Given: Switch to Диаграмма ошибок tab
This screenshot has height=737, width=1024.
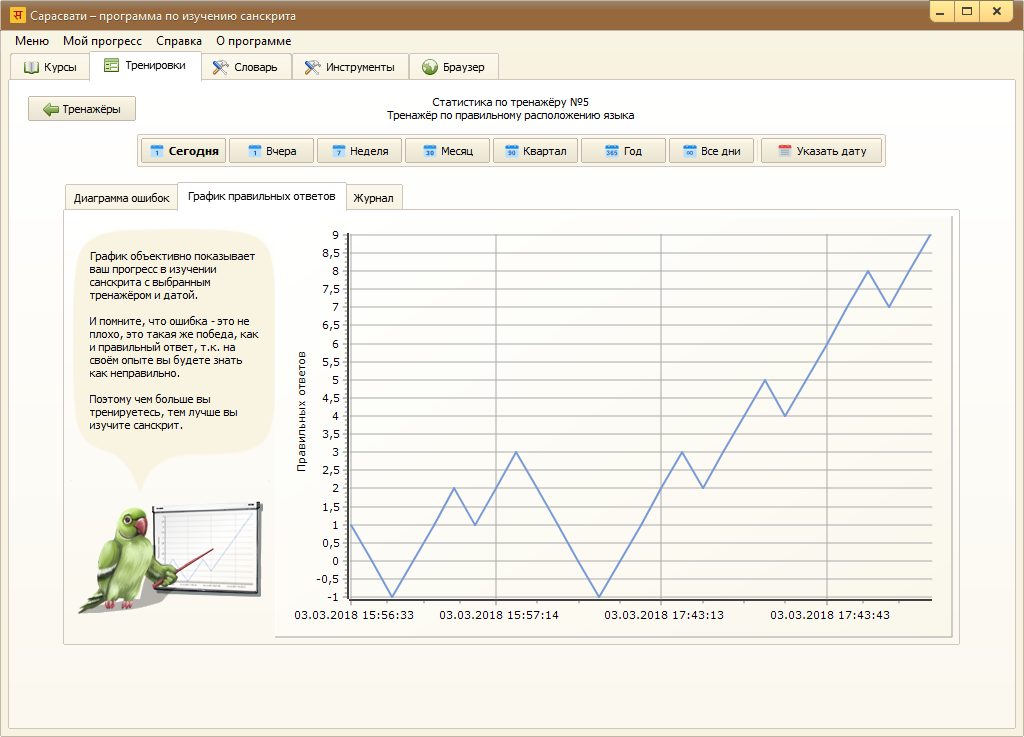Looking at the screenshot, I should coord(121,198).
